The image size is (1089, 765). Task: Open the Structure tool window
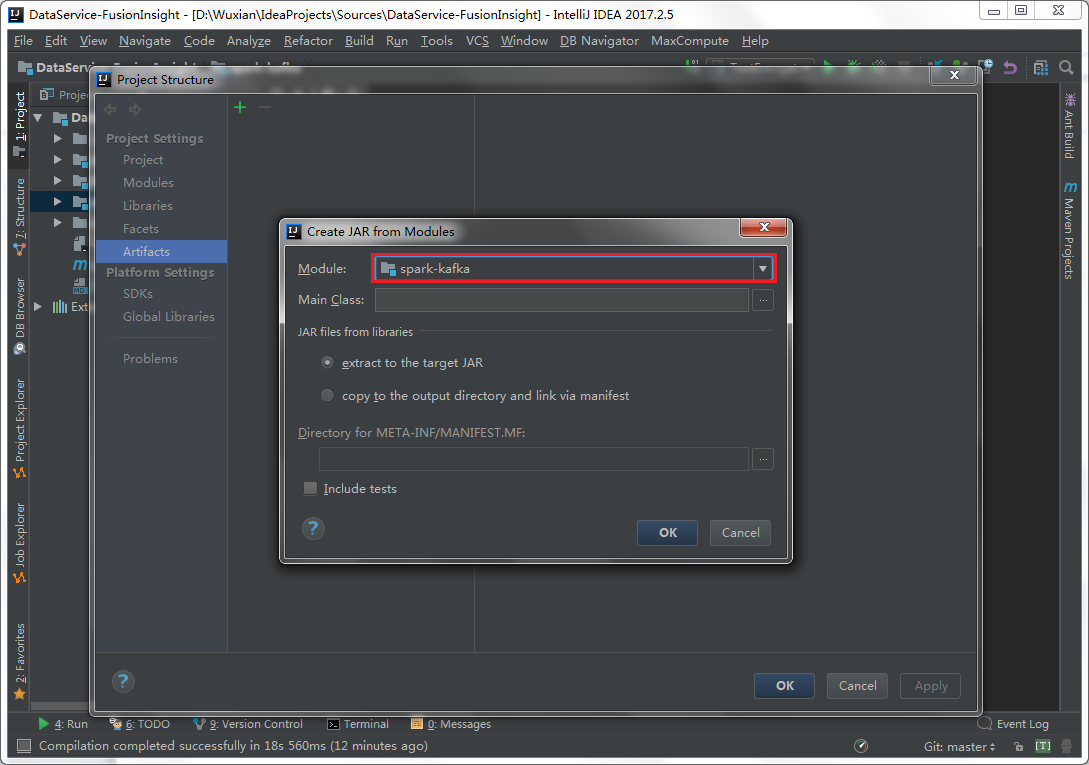pos(19,217)
